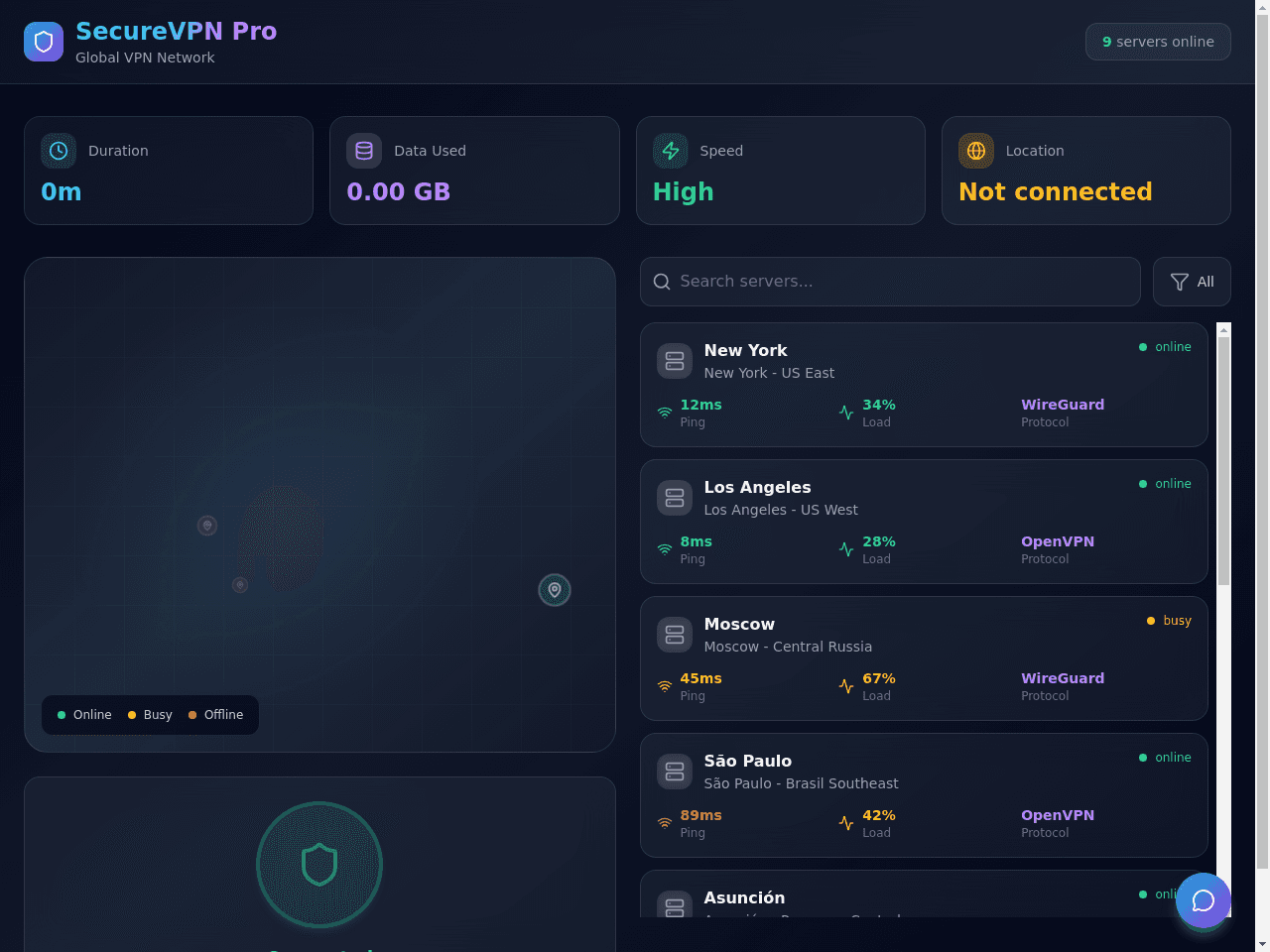
Task: Click the wifi ping icon beside 89ms
Action: (665, 823)
